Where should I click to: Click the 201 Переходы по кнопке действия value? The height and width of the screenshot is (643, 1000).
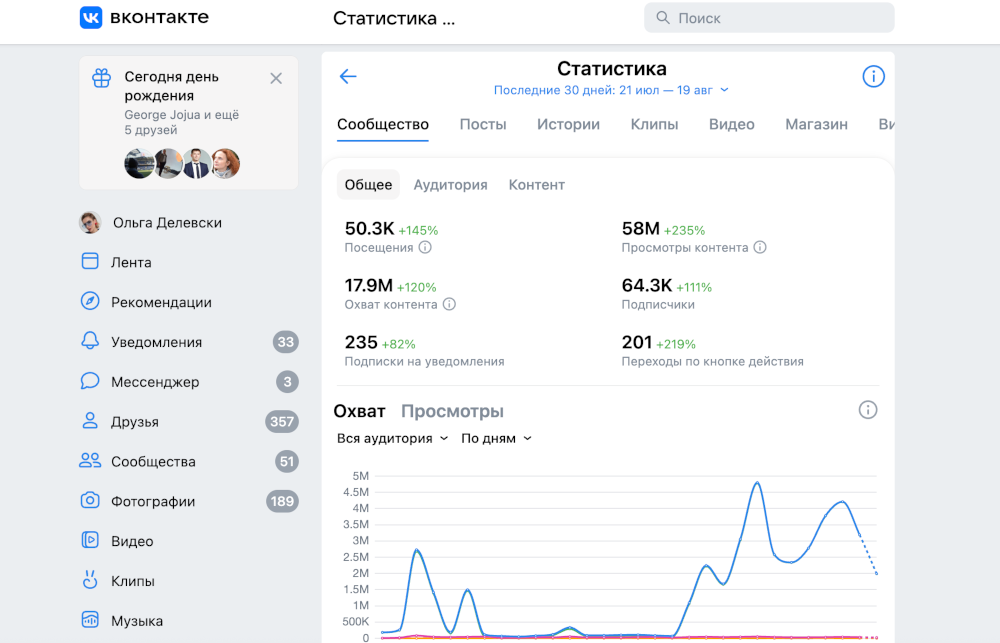636,342
